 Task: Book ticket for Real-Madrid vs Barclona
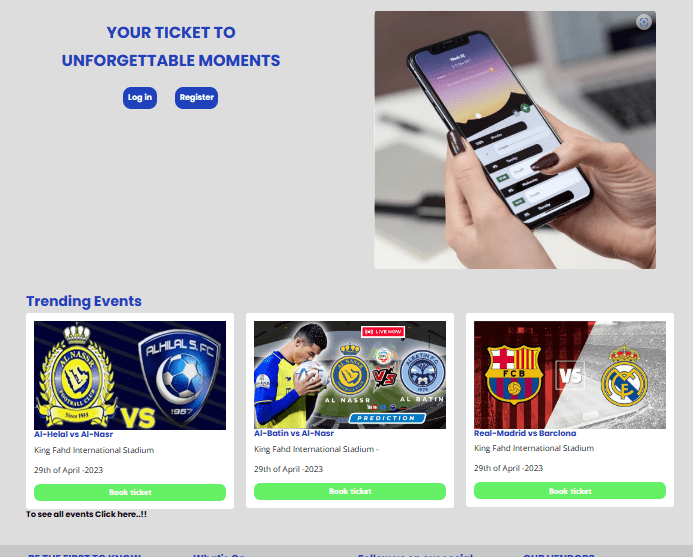(x=570, y=491)
